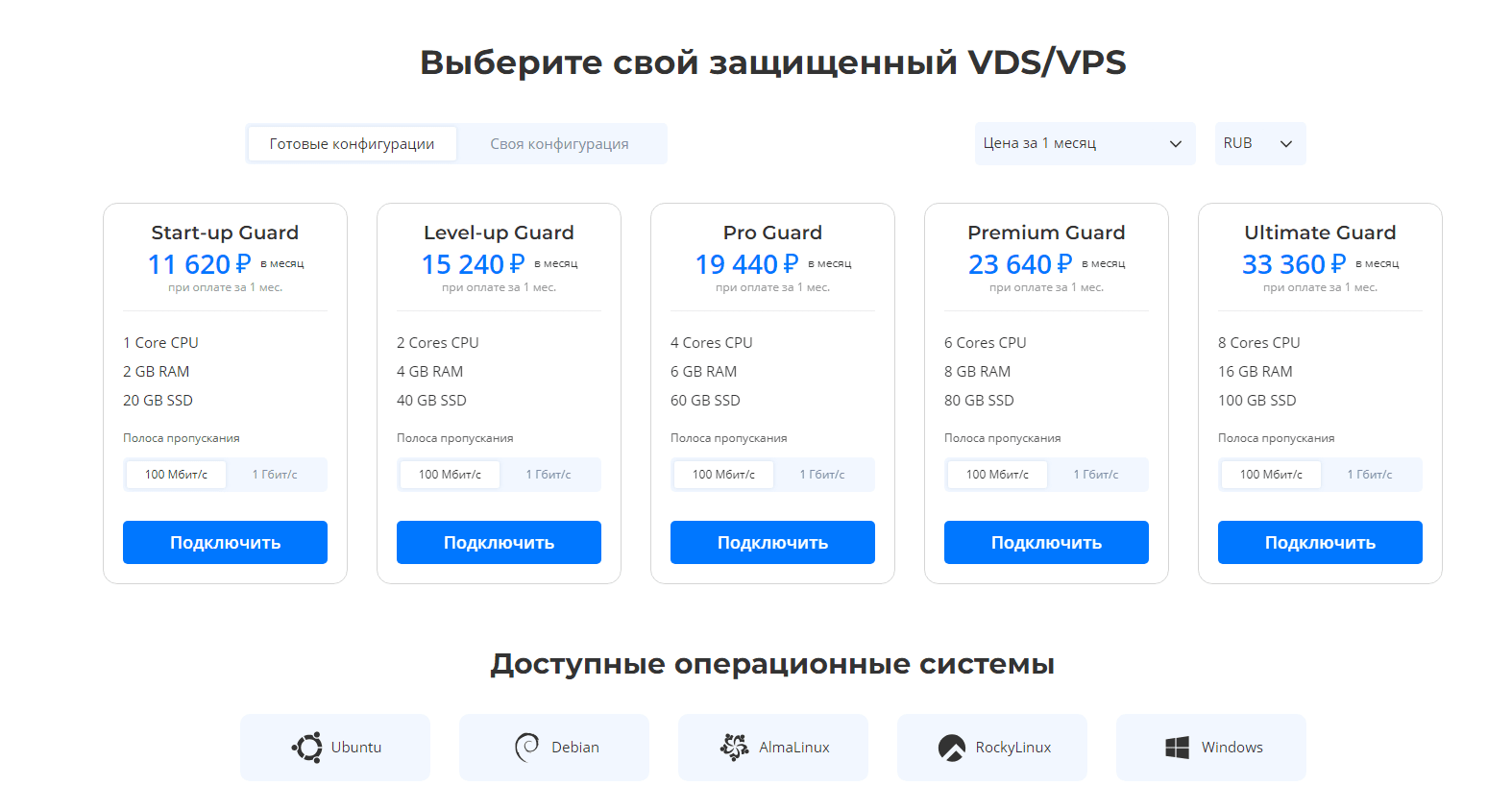Click the RockyLinux logo icon
1512x786 pixels.
click(x=951, y=748)
